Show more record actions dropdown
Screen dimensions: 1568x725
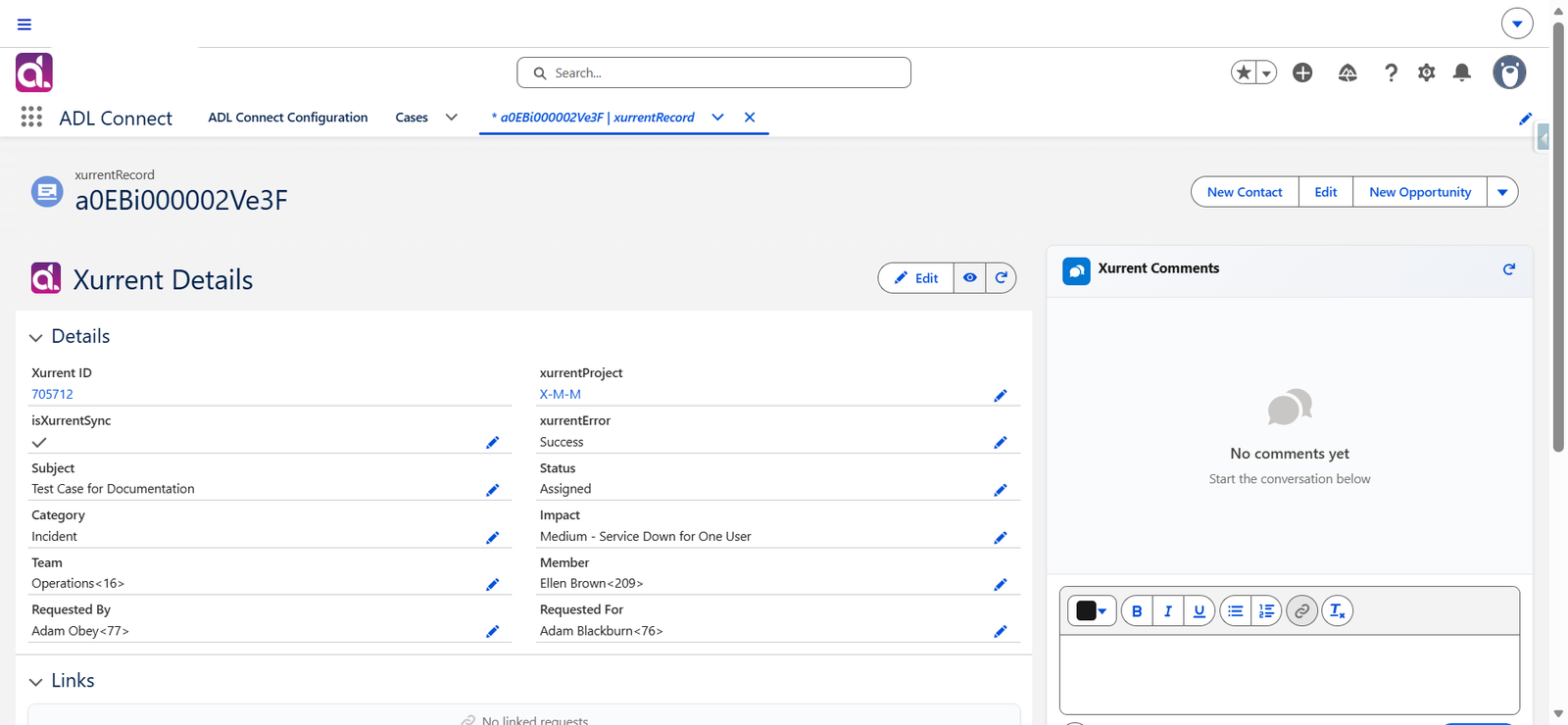coord(1502,192)
